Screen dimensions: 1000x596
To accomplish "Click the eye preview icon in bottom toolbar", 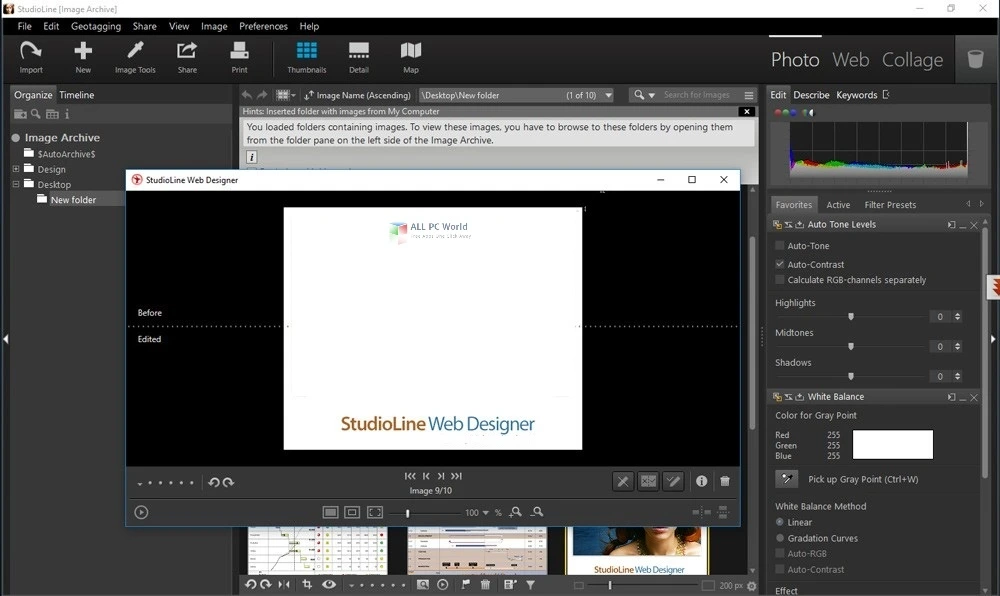I will 328,585.
